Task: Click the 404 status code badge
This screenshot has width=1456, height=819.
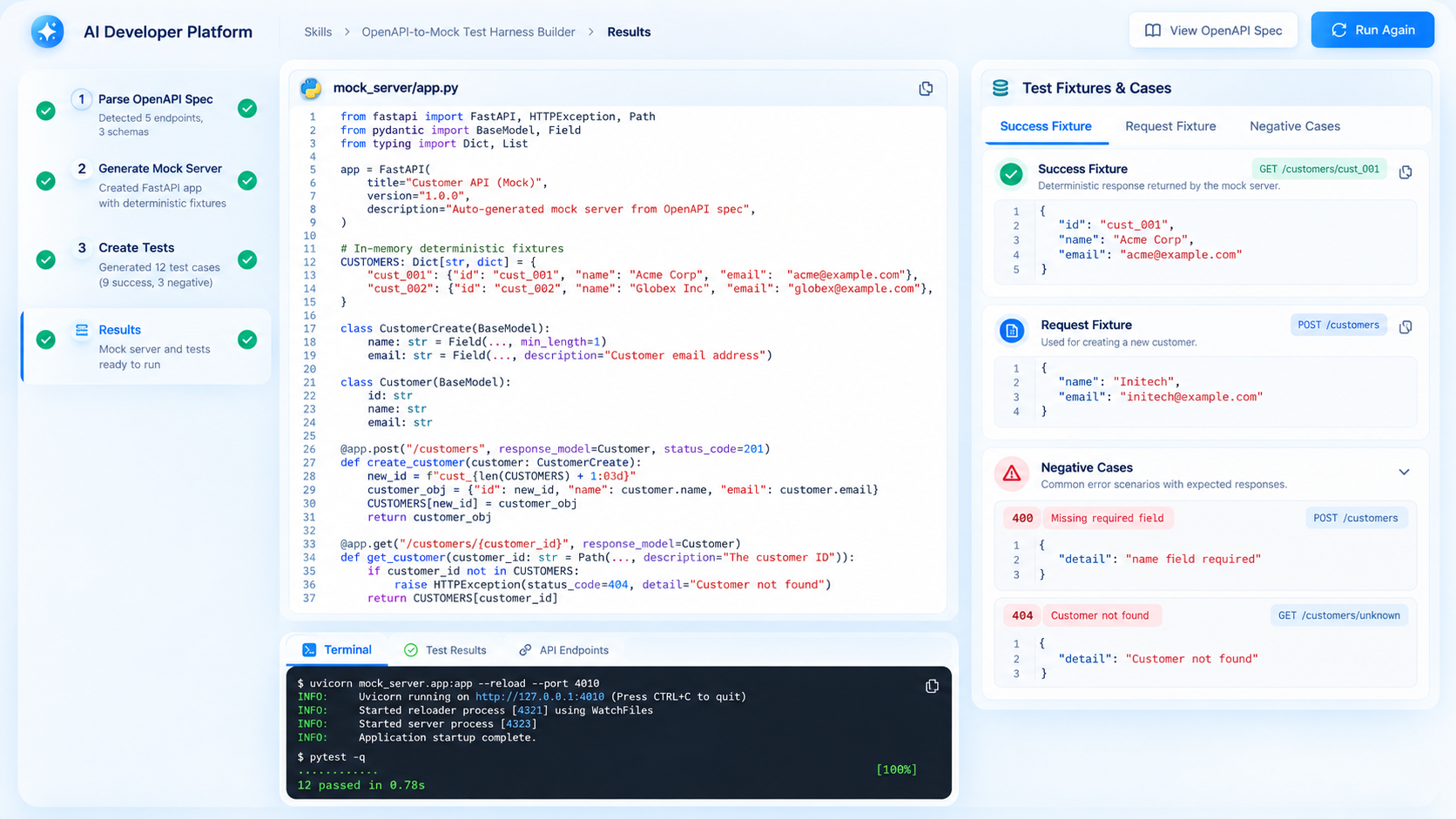Action: (x=1022, y=615)
